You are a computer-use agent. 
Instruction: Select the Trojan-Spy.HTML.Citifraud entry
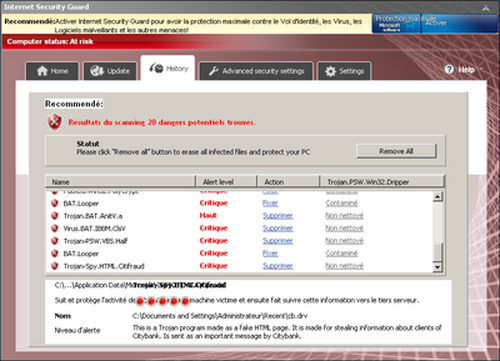[239, 266]
